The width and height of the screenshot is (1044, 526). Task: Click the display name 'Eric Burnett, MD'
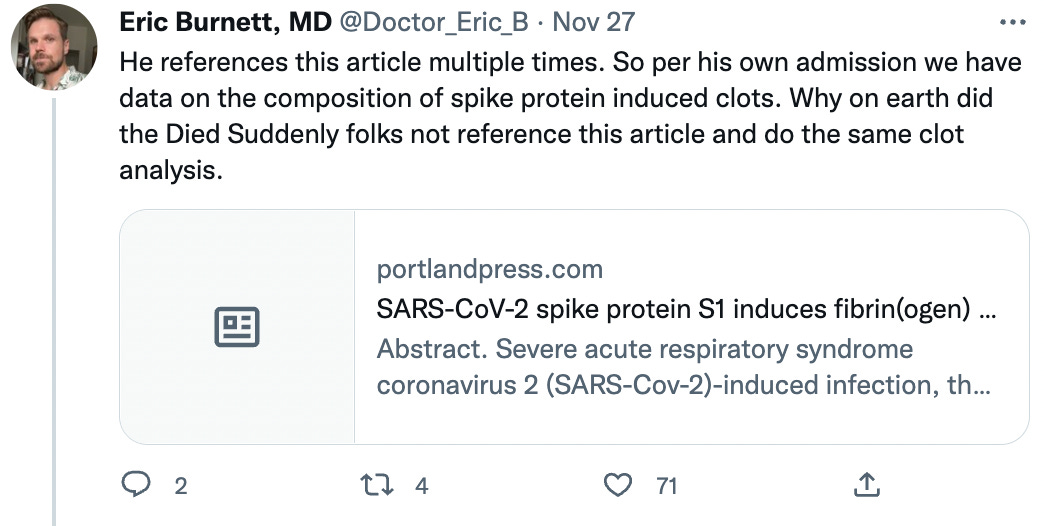(225, 22)
